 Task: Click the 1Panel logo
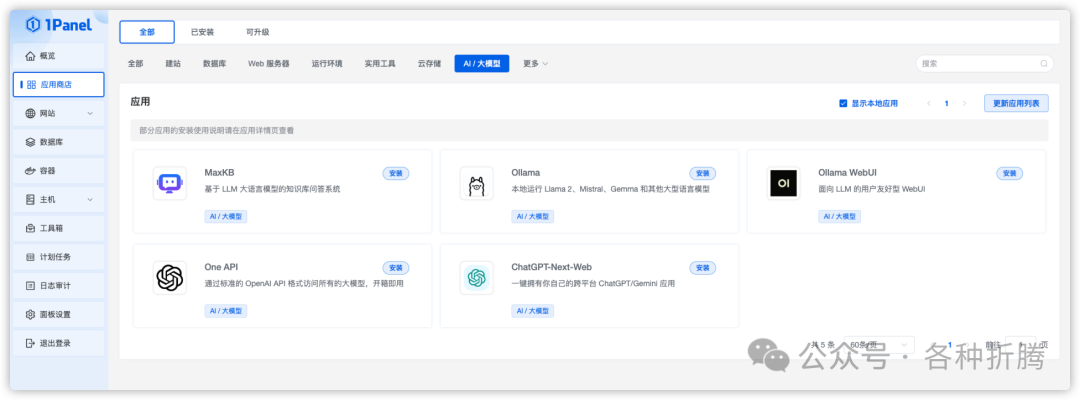[58, 25]
